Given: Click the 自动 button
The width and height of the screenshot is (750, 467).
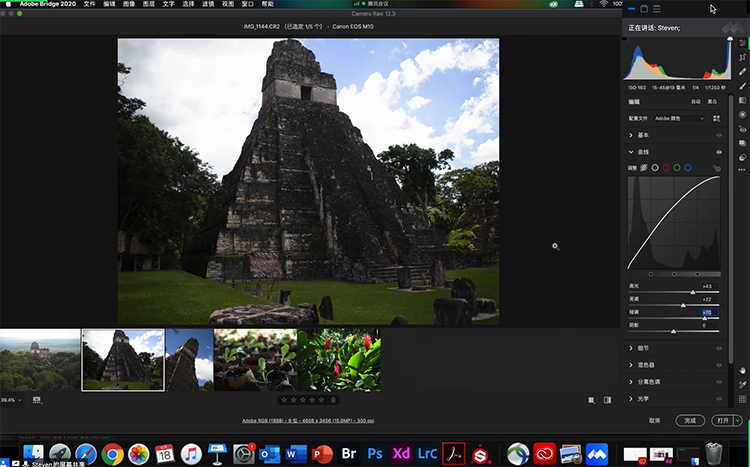Looking at the screenshot, I should coord(695,102).
